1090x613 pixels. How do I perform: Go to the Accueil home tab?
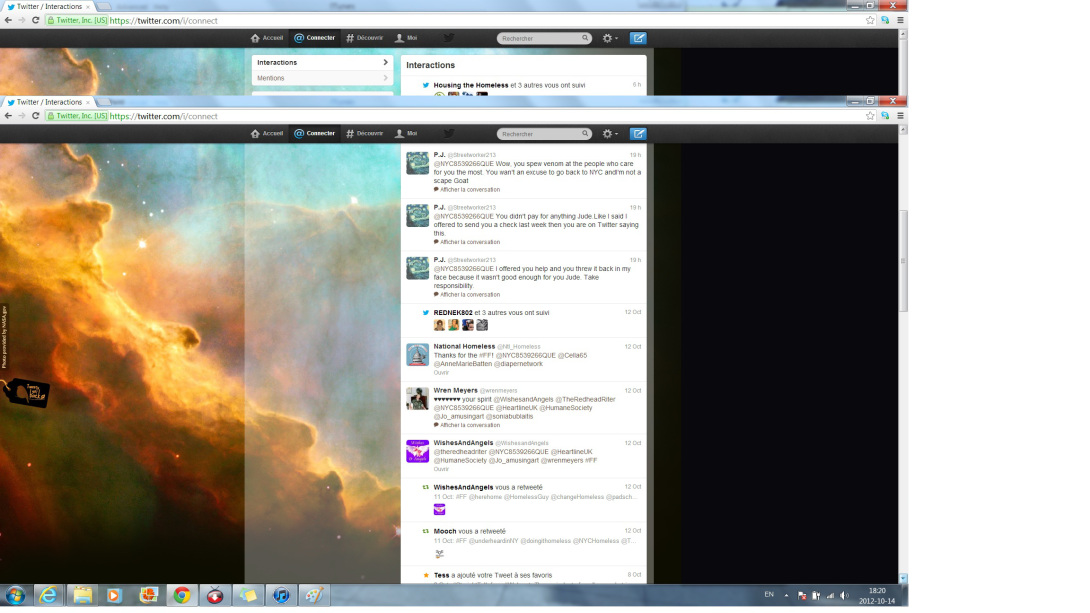pyautogui.click(x=267, y=133)
